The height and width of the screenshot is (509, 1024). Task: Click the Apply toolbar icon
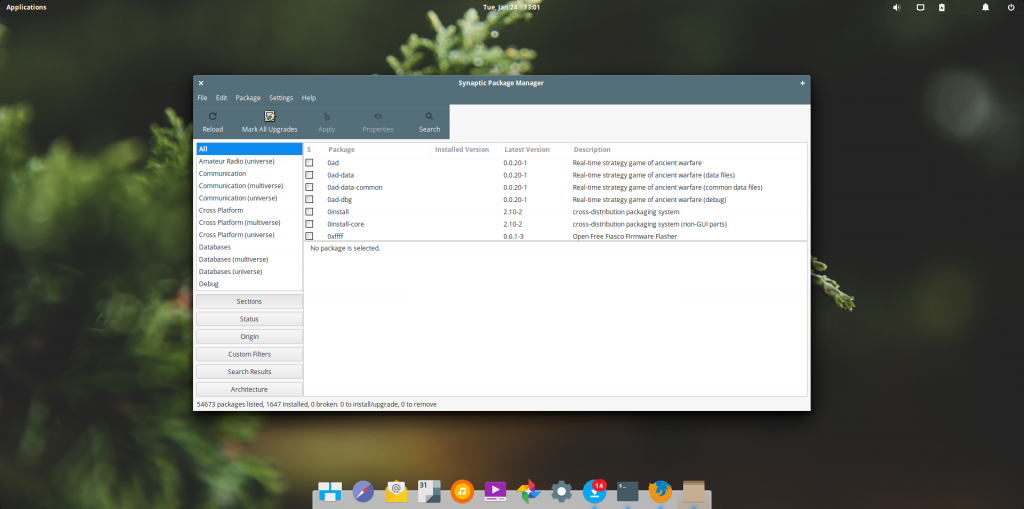(x=327, y=116)
